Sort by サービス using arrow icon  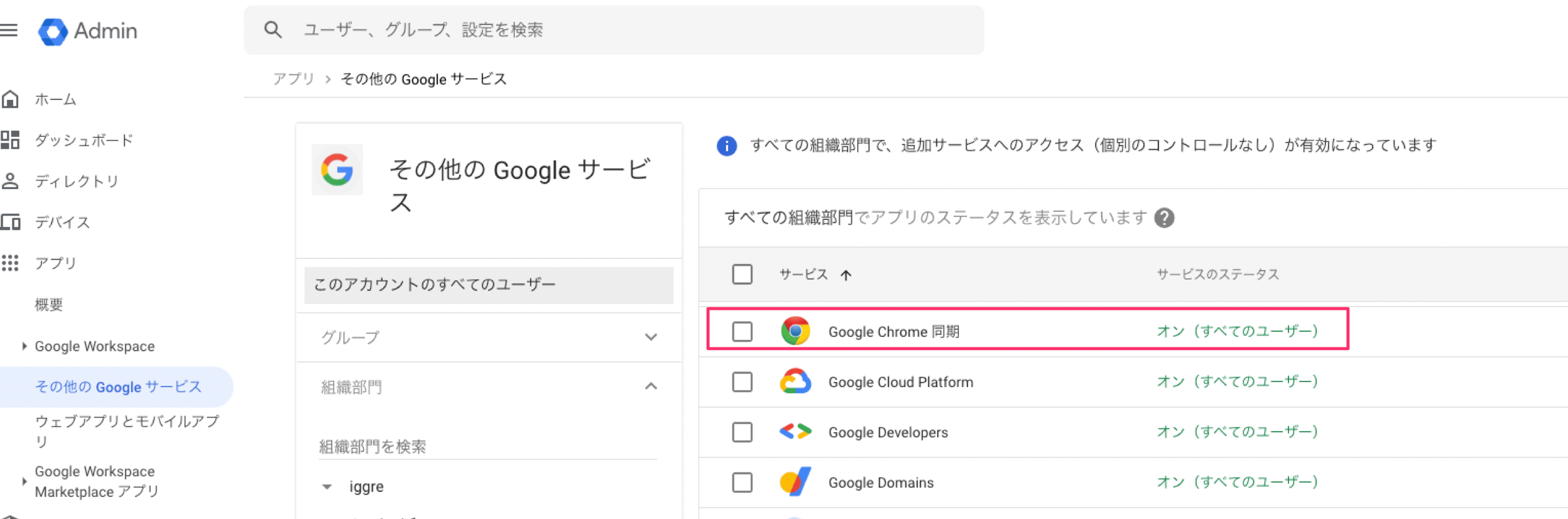846,275
